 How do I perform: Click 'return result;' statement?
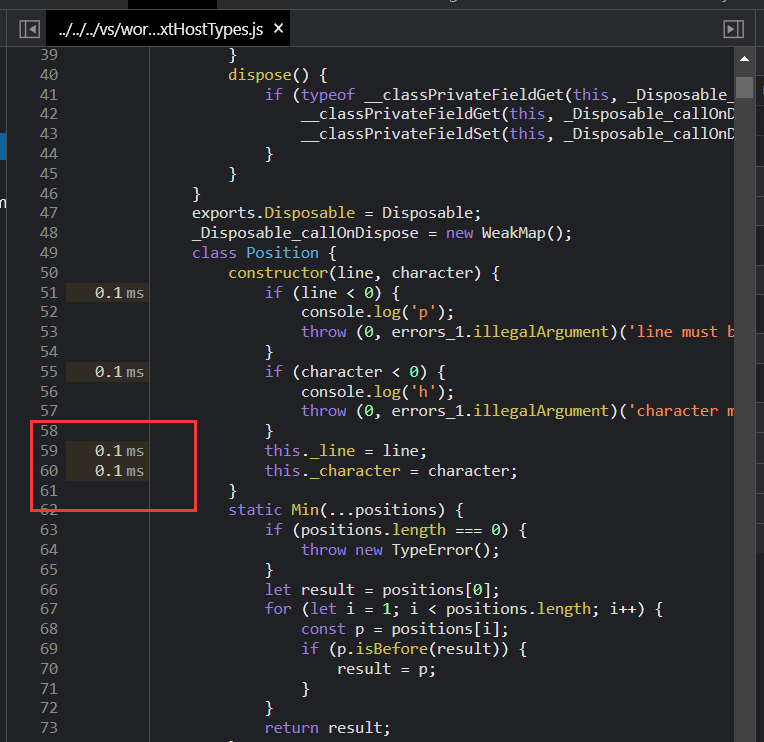(327, 728)
